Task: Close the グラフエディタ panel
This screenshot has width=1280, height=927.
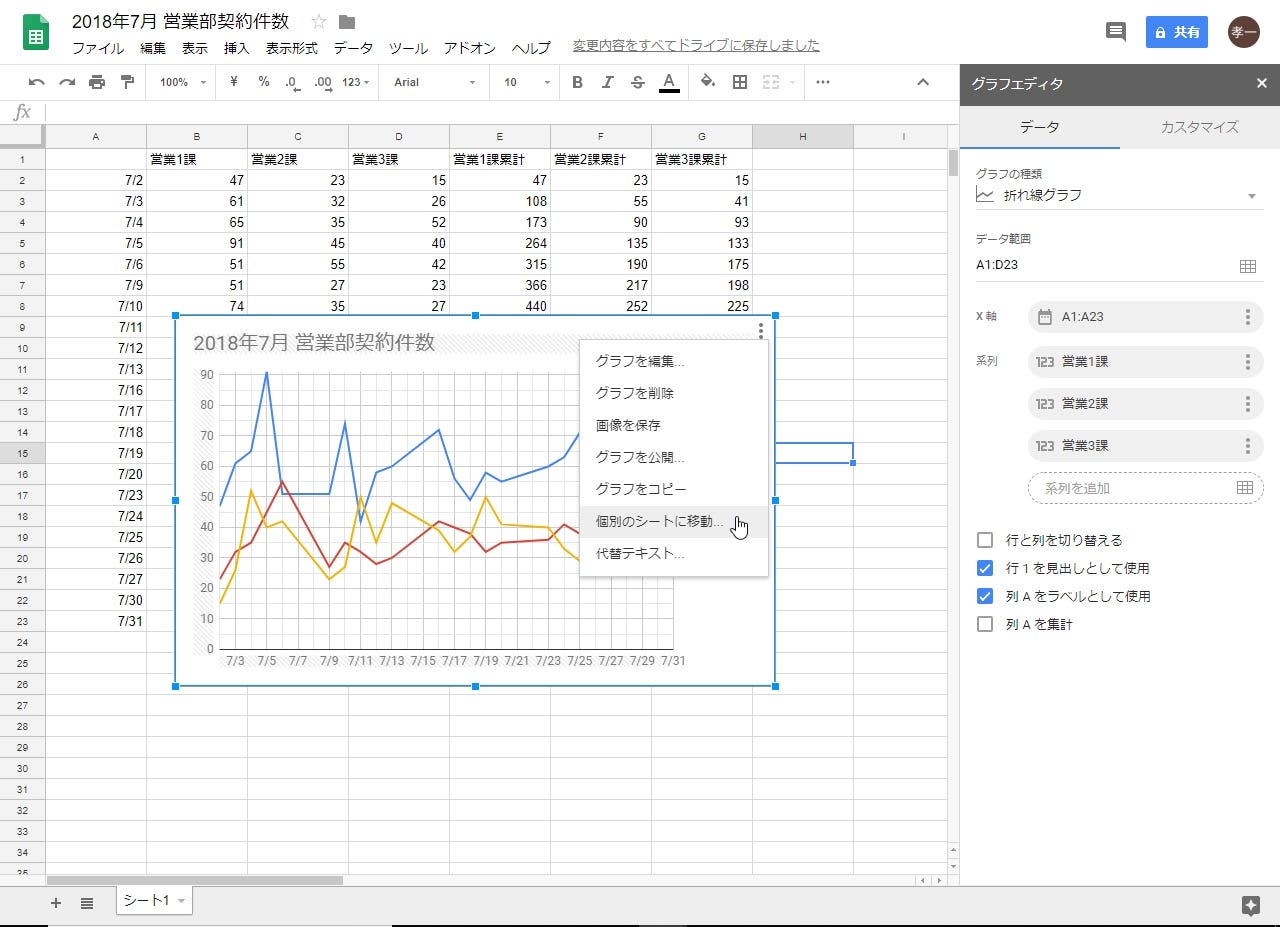Action: tap(1262, 84)
